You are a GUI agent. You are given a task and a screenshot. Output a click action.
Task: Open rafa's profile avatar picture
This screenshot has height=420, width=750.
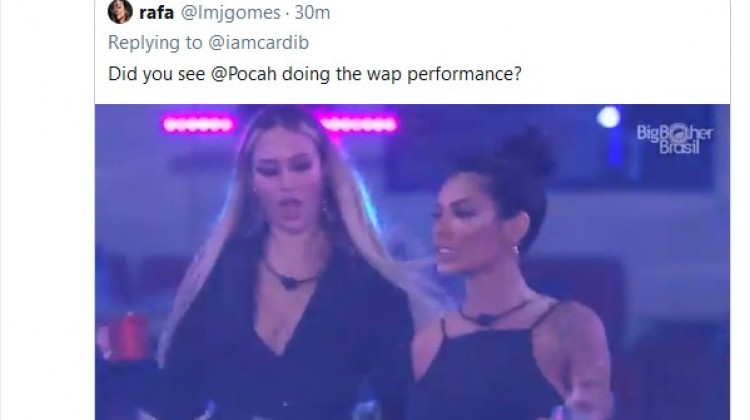[x=120, y=11]
